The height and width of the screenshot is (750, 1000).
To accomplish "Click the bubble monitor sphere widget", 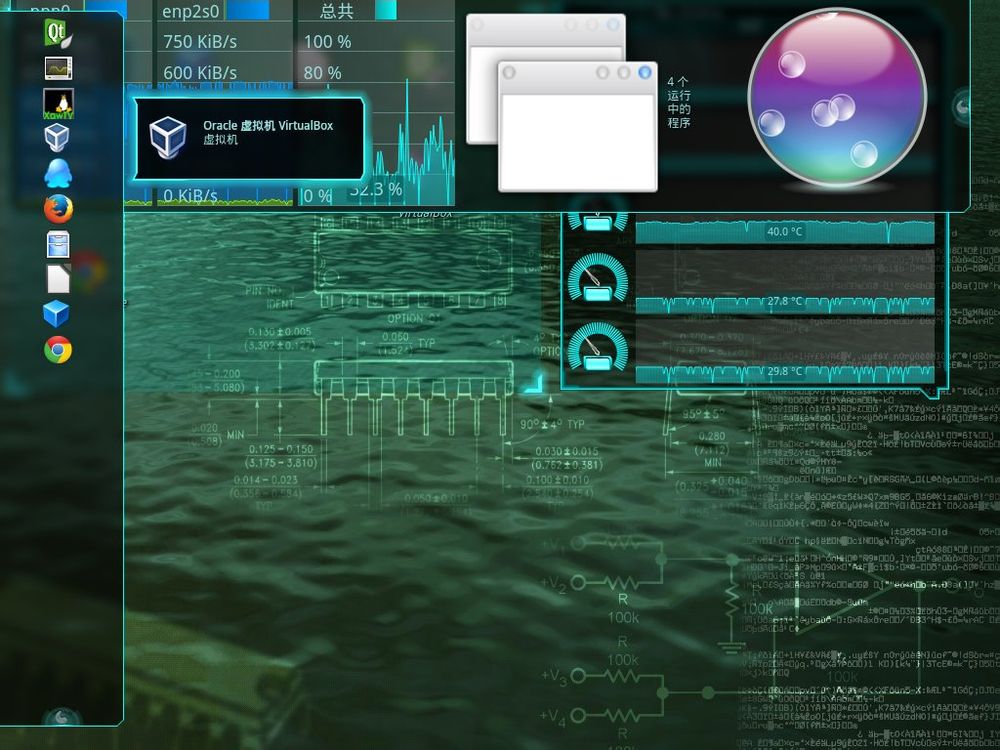I will 836,98.
